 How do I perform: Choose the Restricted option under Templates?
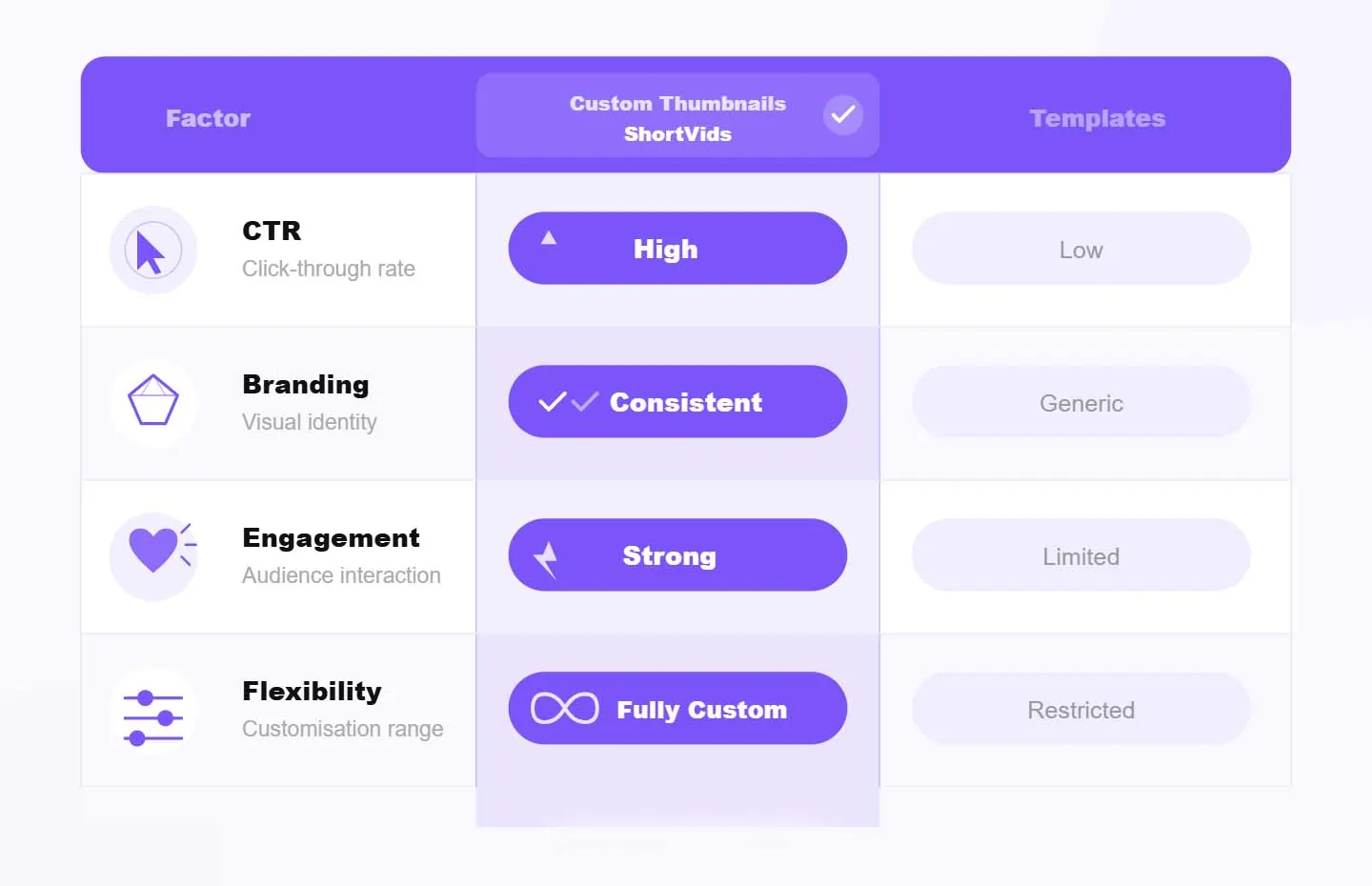(1080, 710)
